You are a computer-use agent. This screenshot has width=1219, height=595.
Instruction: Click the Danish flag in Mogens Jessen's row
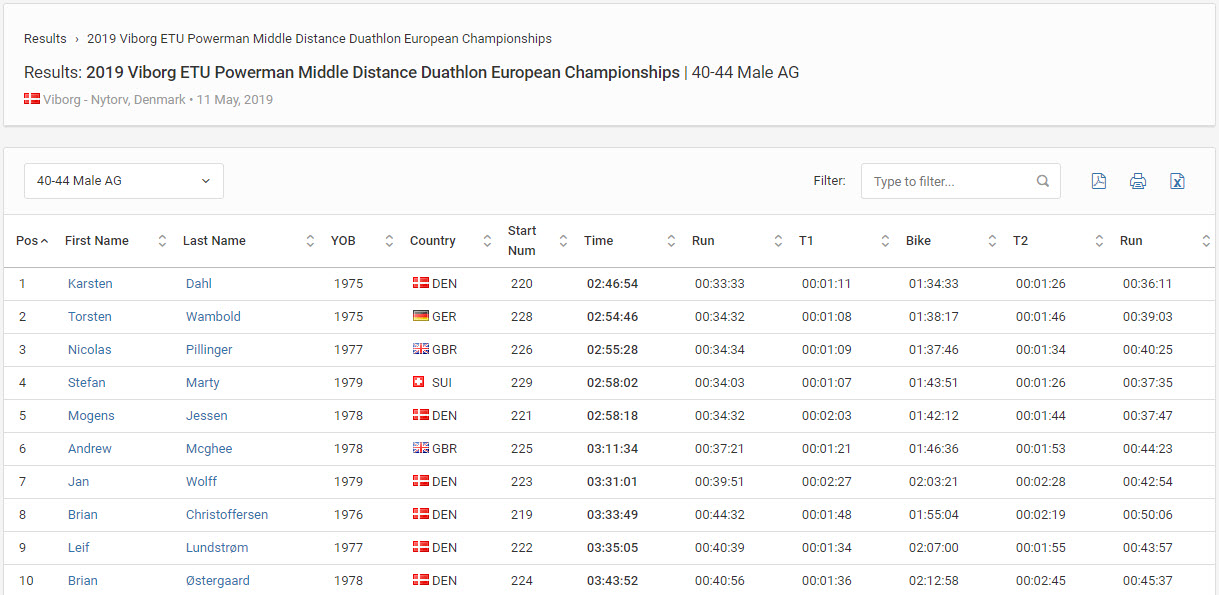pyautogui.click(x=421, y=415)
